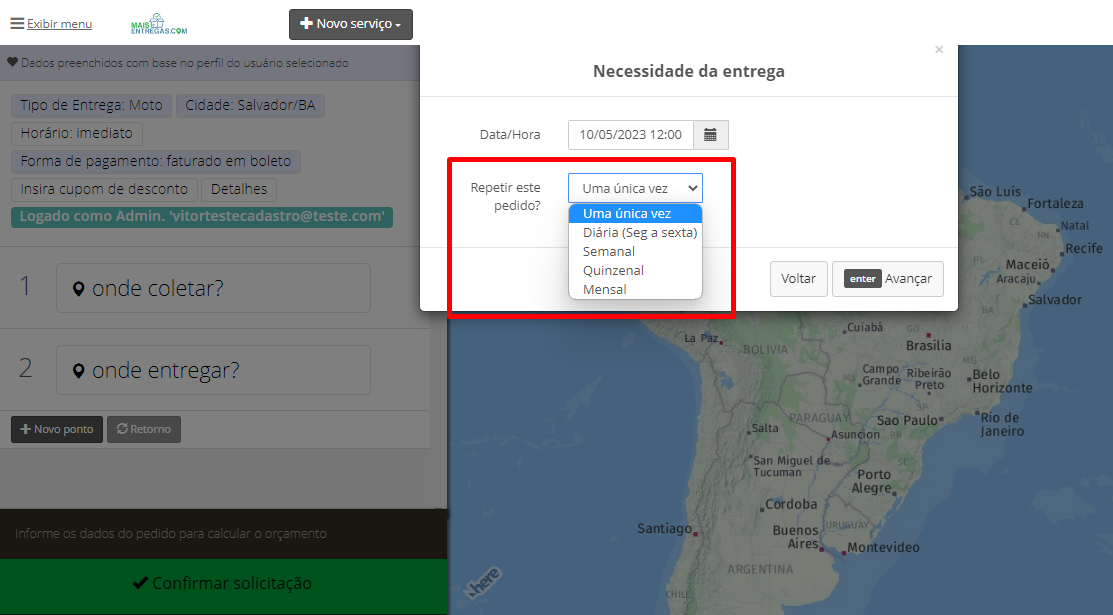Click the Voltar button

pyautogui.click(x=799, y=278)
